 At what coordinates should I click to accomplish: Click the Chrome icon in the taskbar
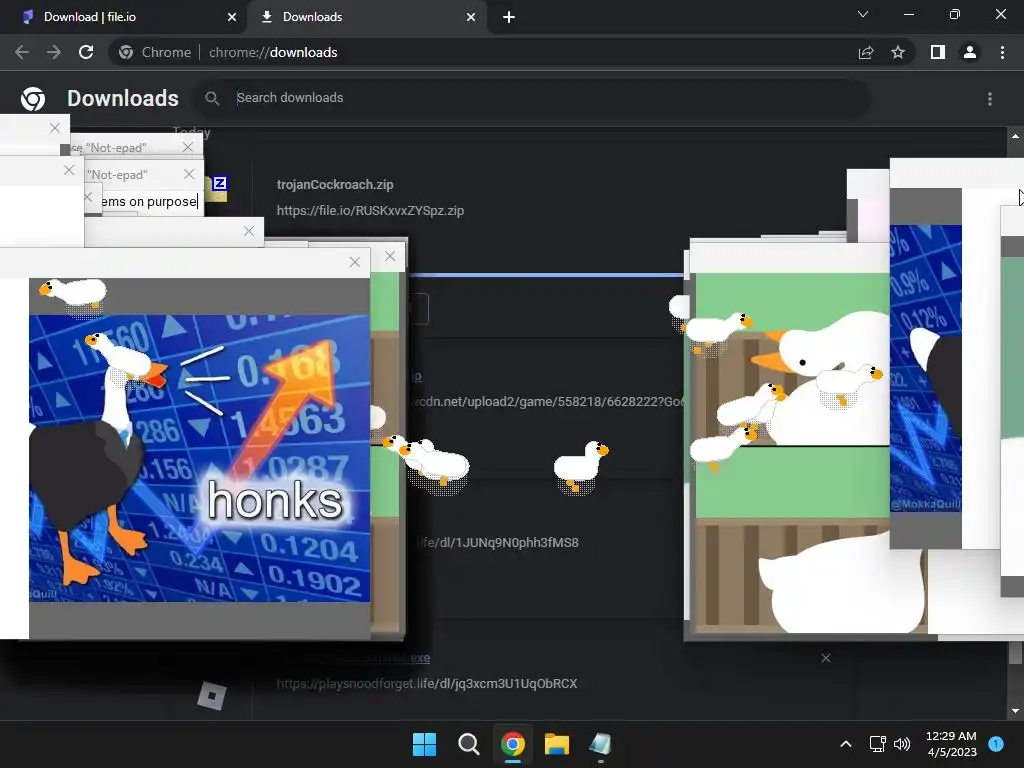(513, 744)
